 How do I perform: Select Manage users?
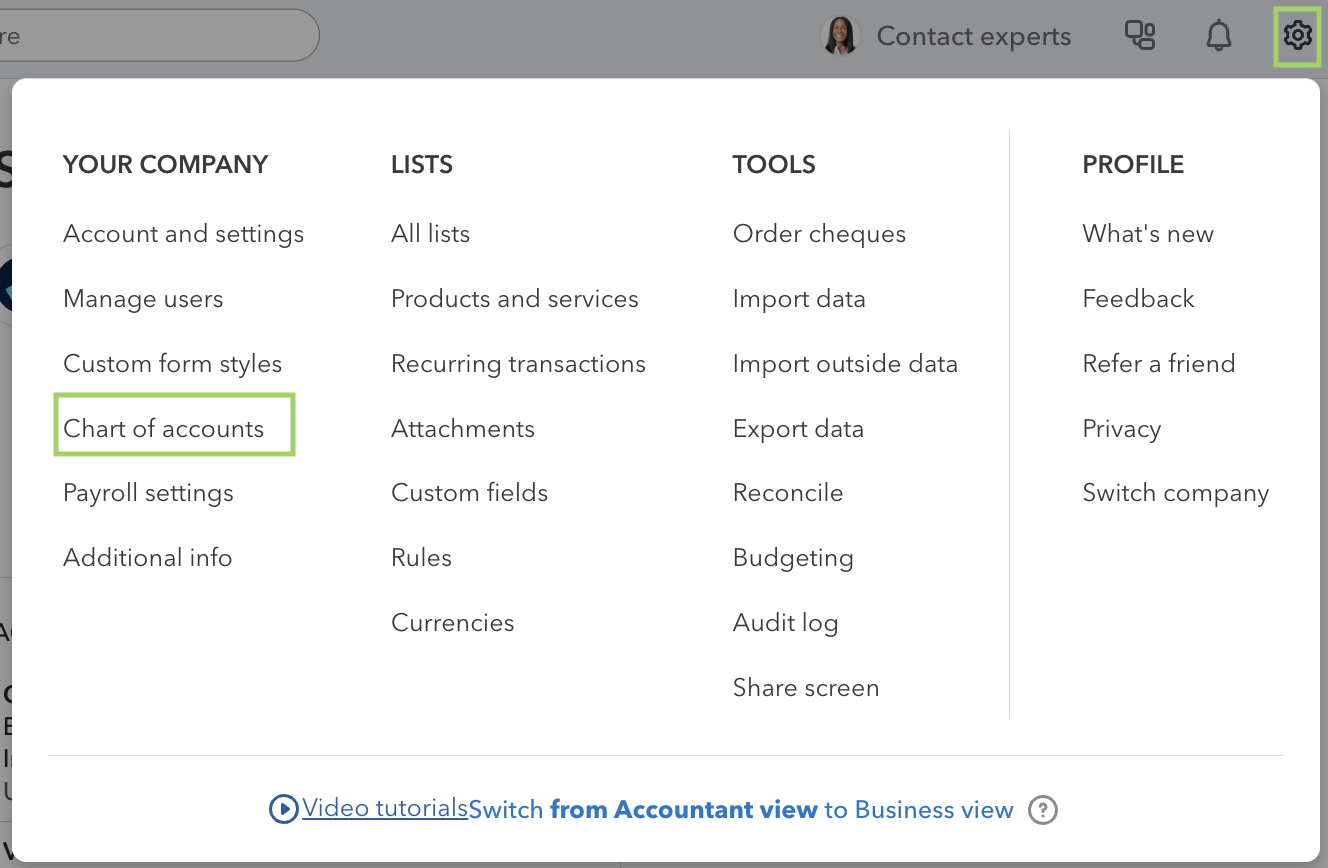pos(143,299)
